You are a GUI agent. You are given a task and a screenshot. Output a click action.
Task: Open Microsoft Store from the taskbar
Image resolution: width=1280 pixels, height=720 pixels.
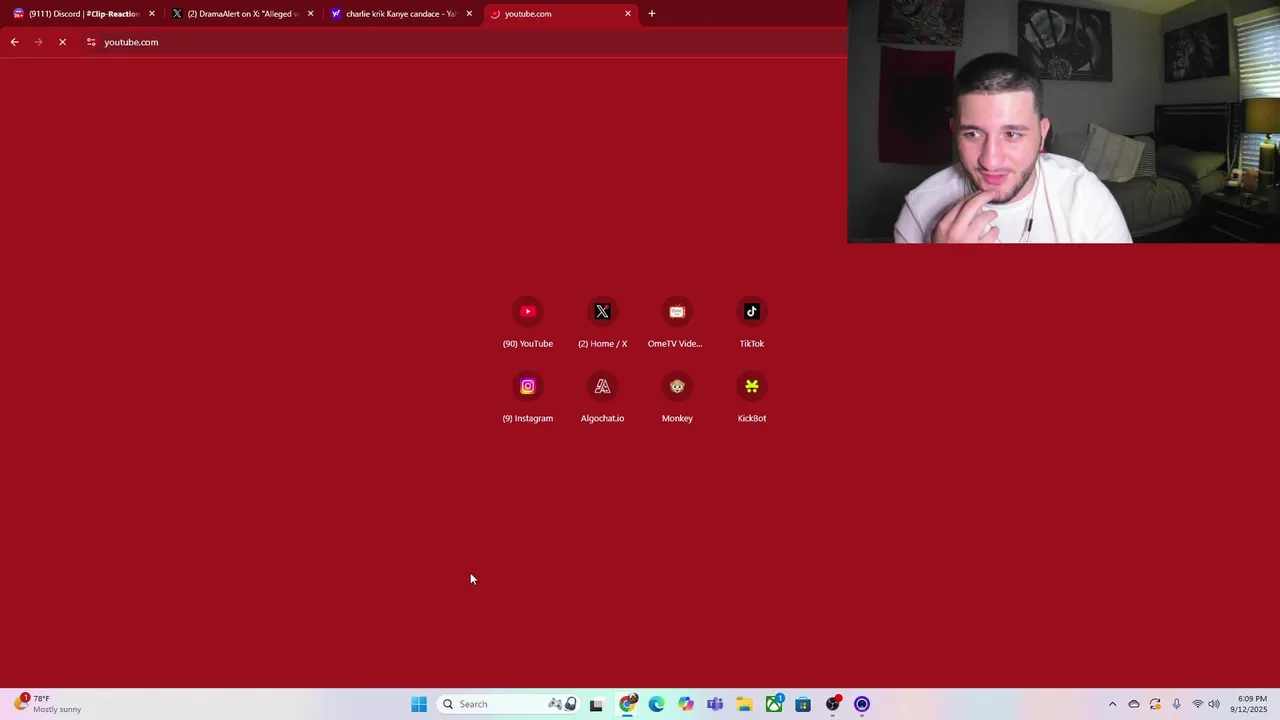[x=803, y=704]
